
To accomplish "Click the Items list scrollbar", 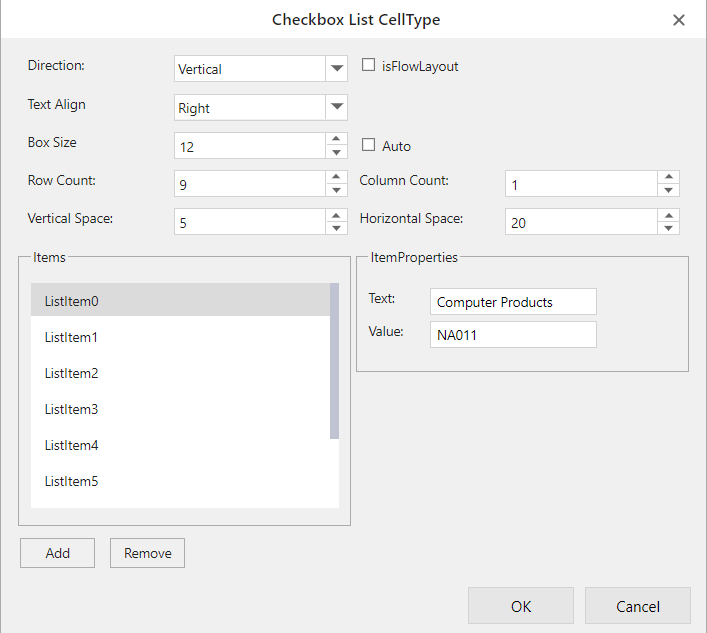I will click(335, 361).
